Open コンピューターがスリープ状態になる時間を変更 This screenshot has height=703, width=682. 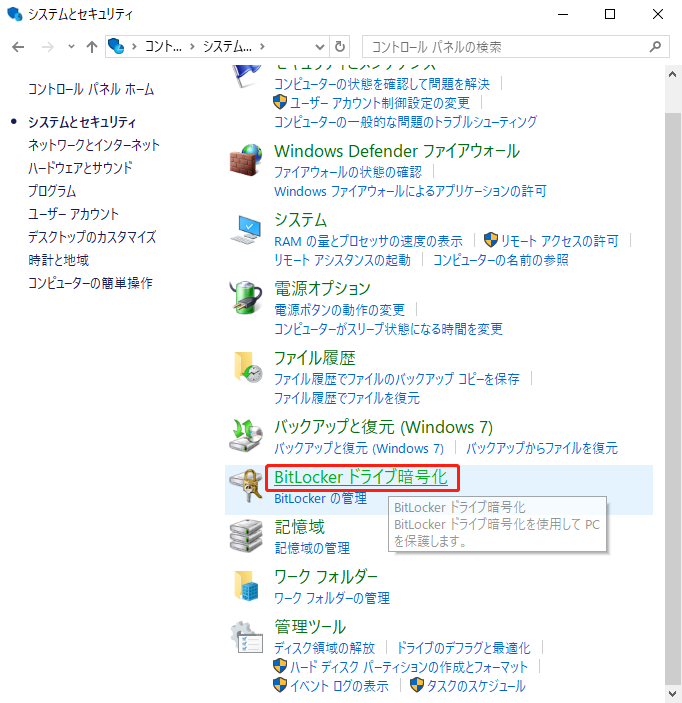point(388,329)
